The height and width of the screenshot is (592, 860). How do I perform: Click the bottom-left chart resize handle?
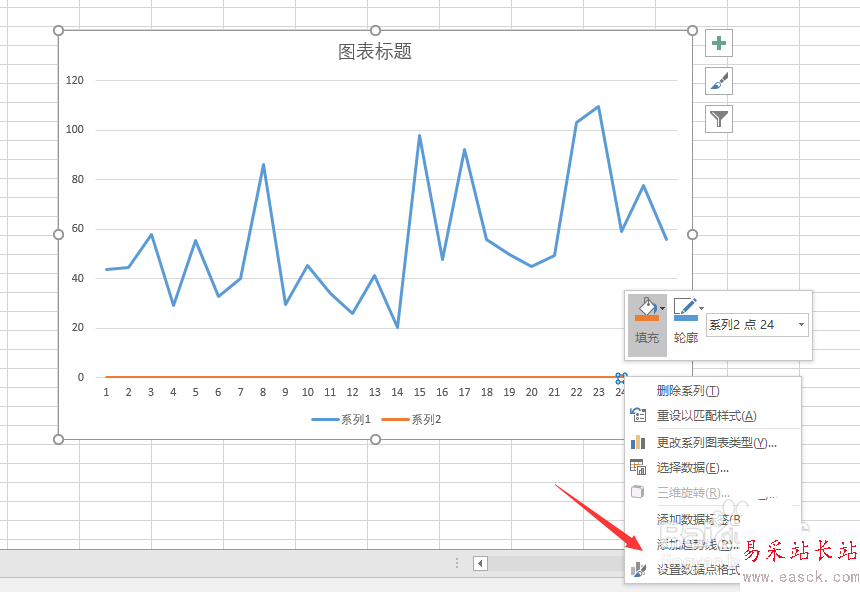point(58,439)
